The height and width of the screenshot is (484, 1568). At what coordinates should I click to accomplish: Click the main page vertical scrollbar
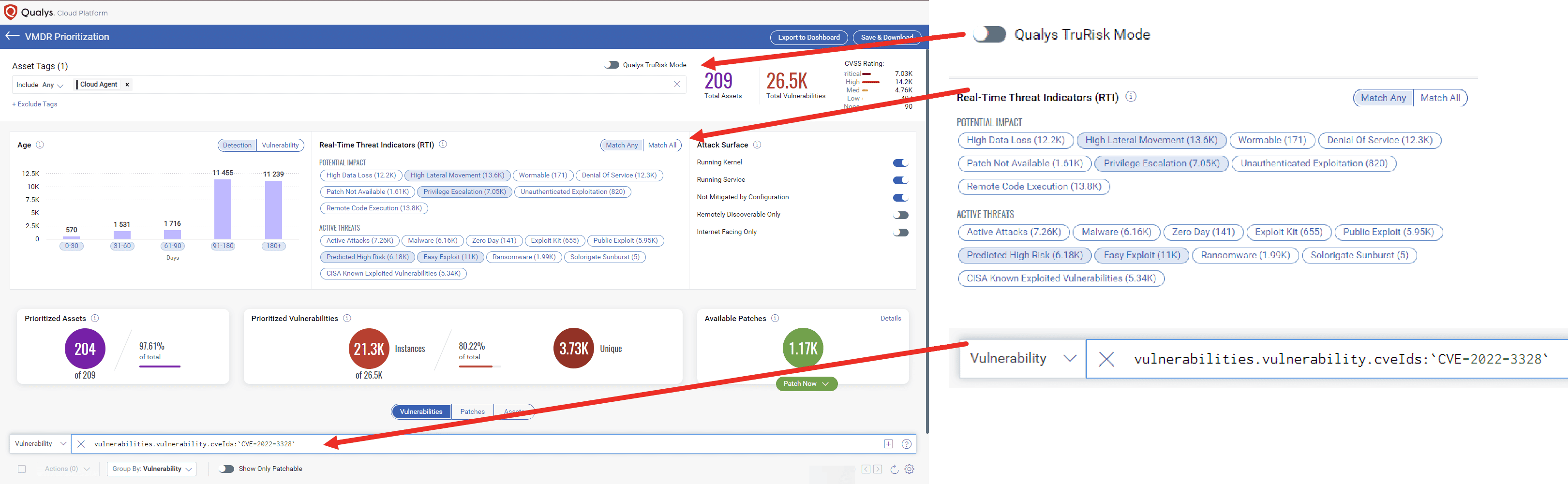pos(927,241)
